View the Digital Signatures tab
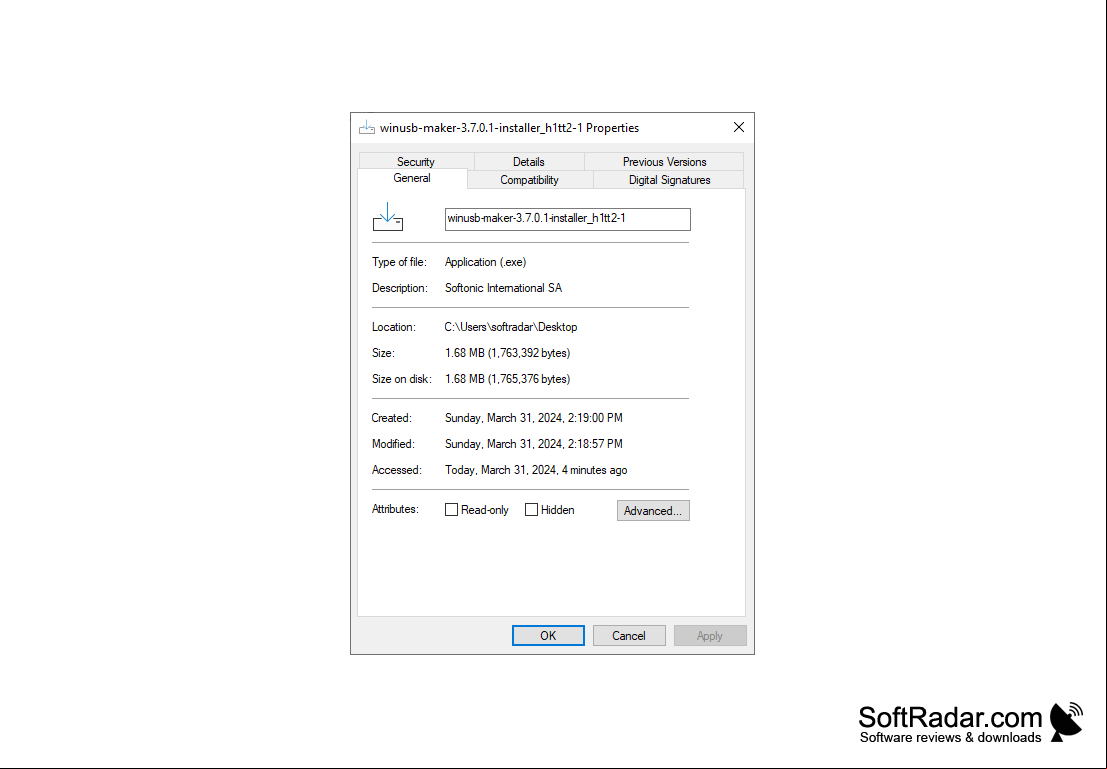 pos(669,180)
